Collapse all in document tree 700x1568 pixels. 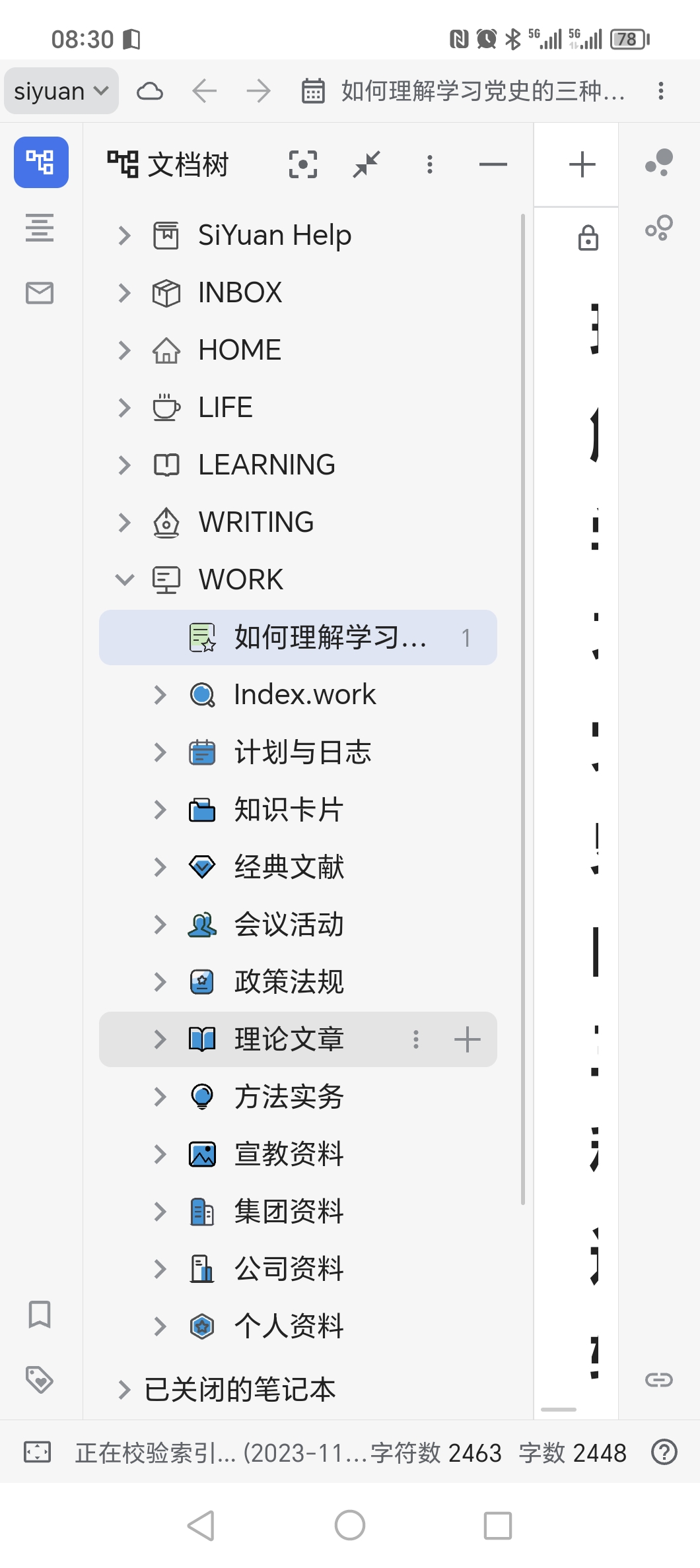click(367, 164)
